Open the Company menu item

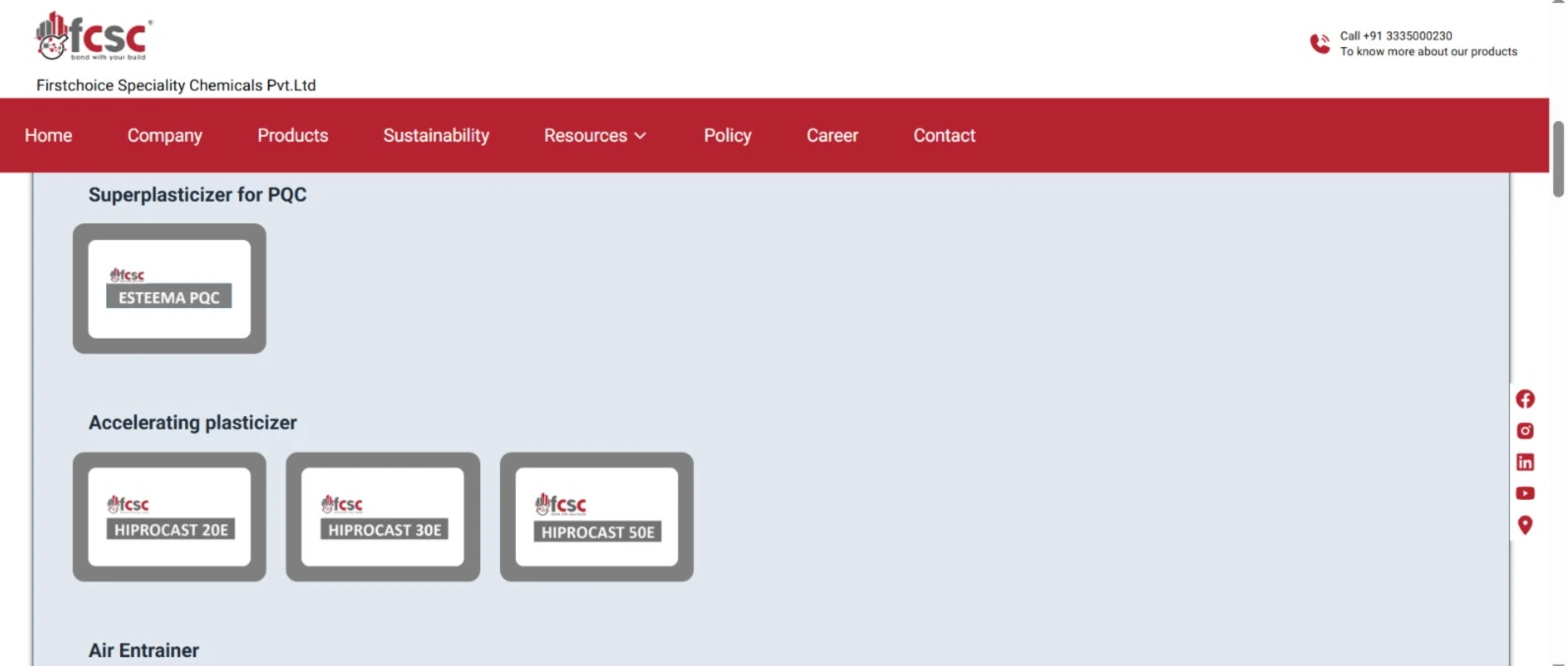pos(164,136)
